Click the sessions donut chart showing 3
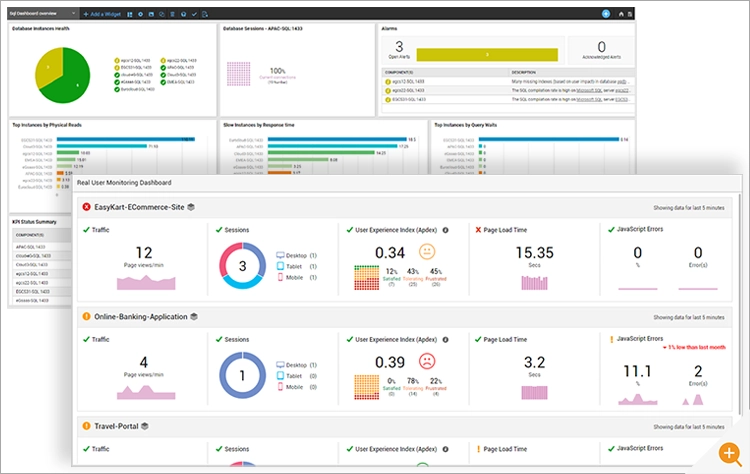Screen dimensions: 750x474 (x=243, y=266)
